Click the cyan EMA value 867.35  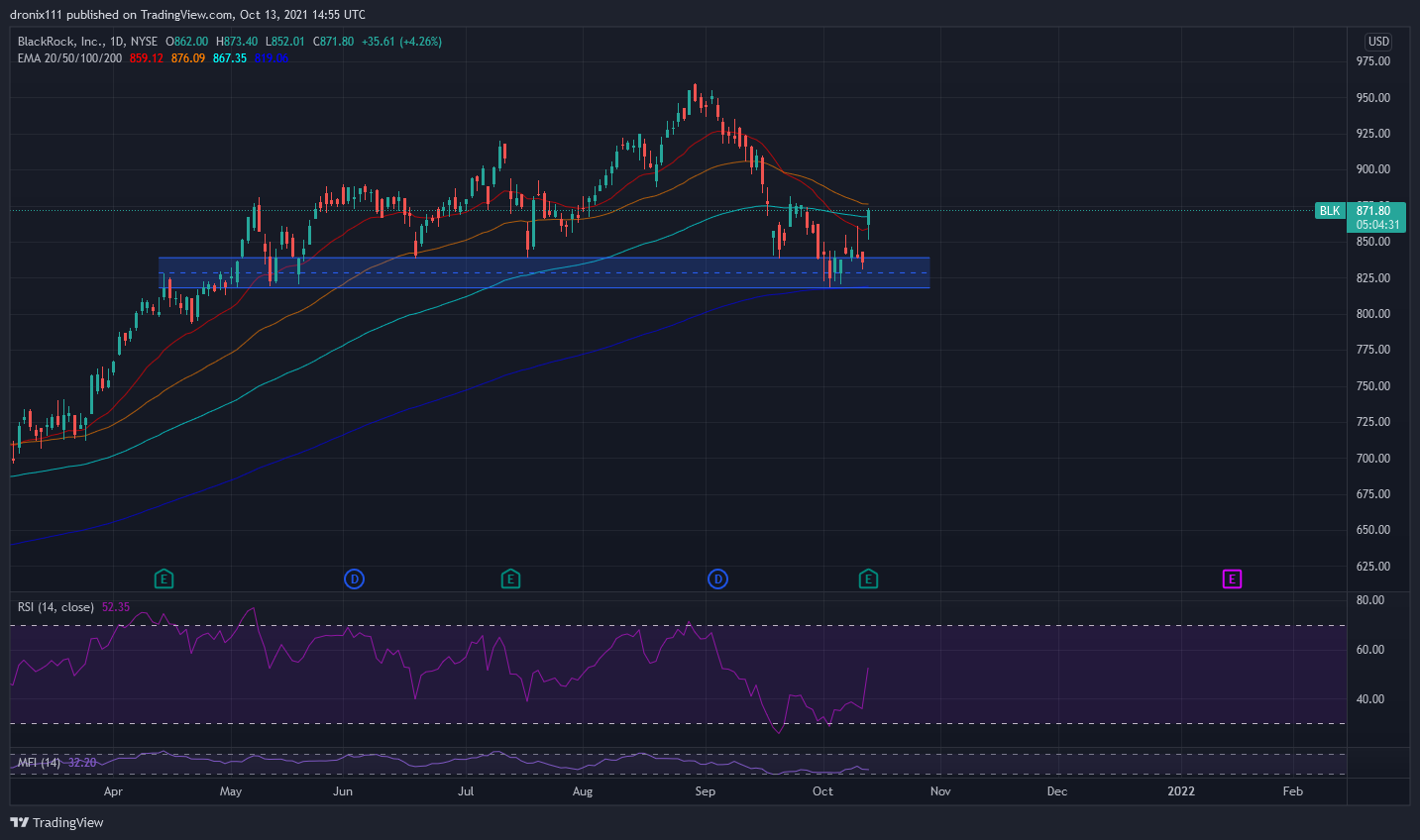pos(230,58)
